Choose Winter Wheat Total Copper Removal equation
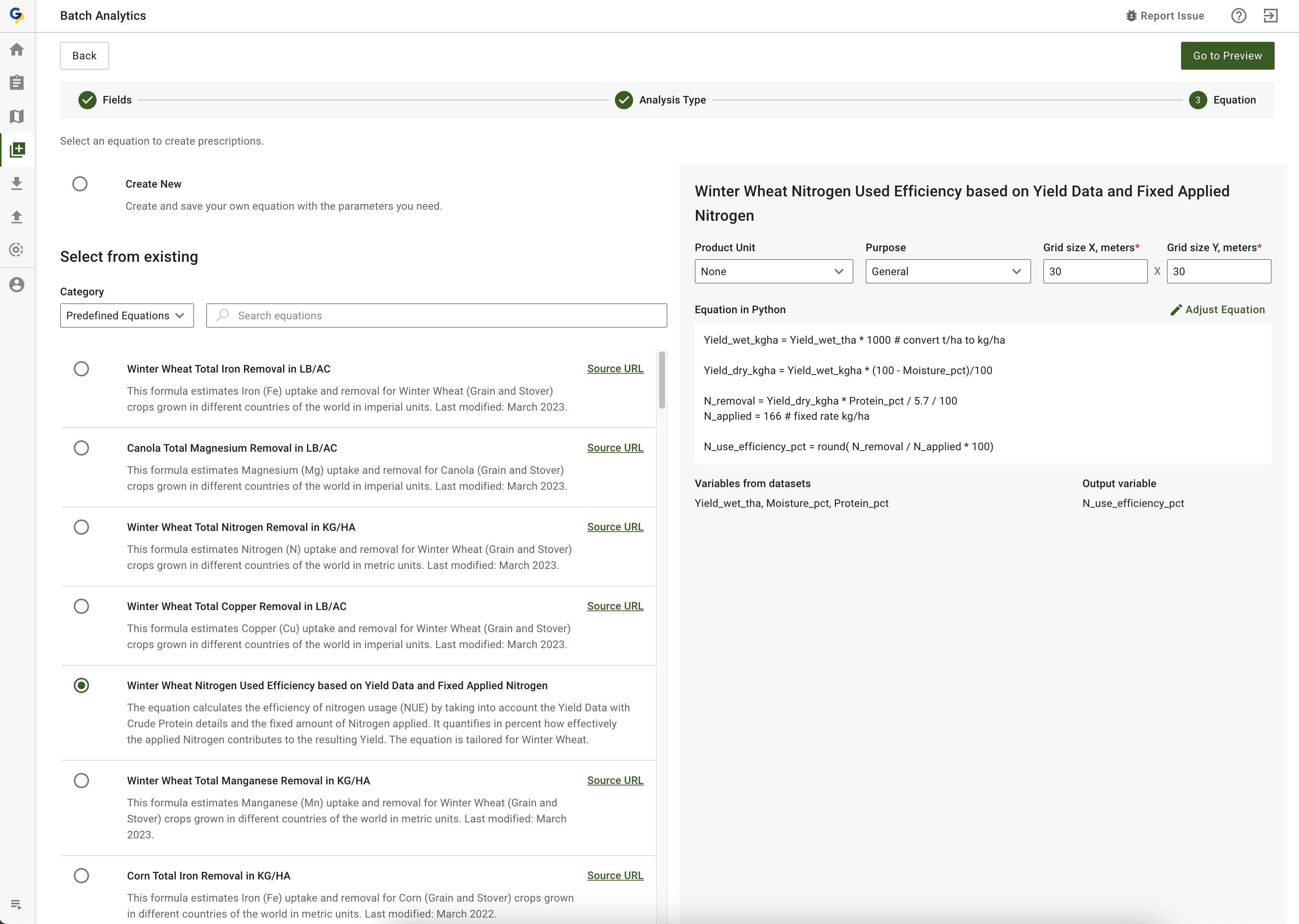The width and height of the screenshot is (1299, 924). (81, 606)
